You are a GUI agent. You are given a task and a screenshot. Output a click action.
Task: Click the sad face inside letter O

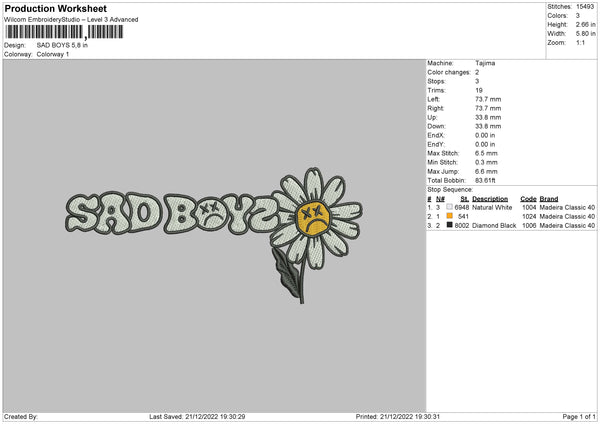point(210,214)
